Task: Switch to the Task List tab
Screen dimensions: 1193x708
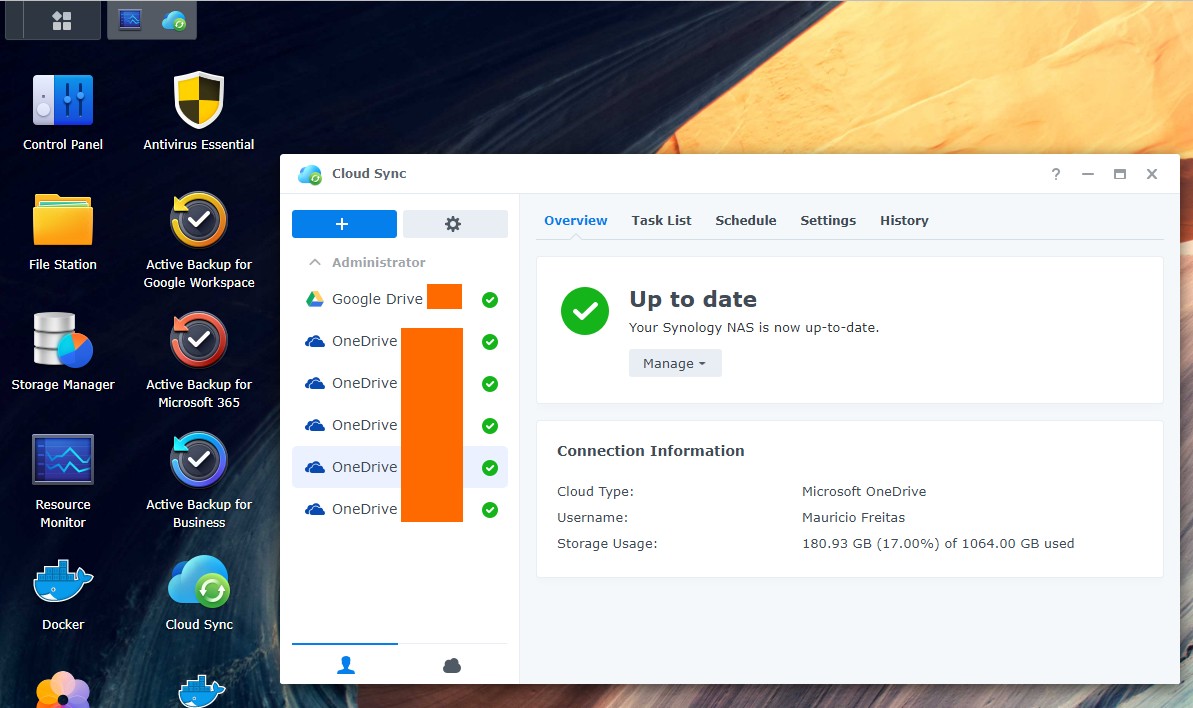Action: pyautogui.click(x=661, y=220)
